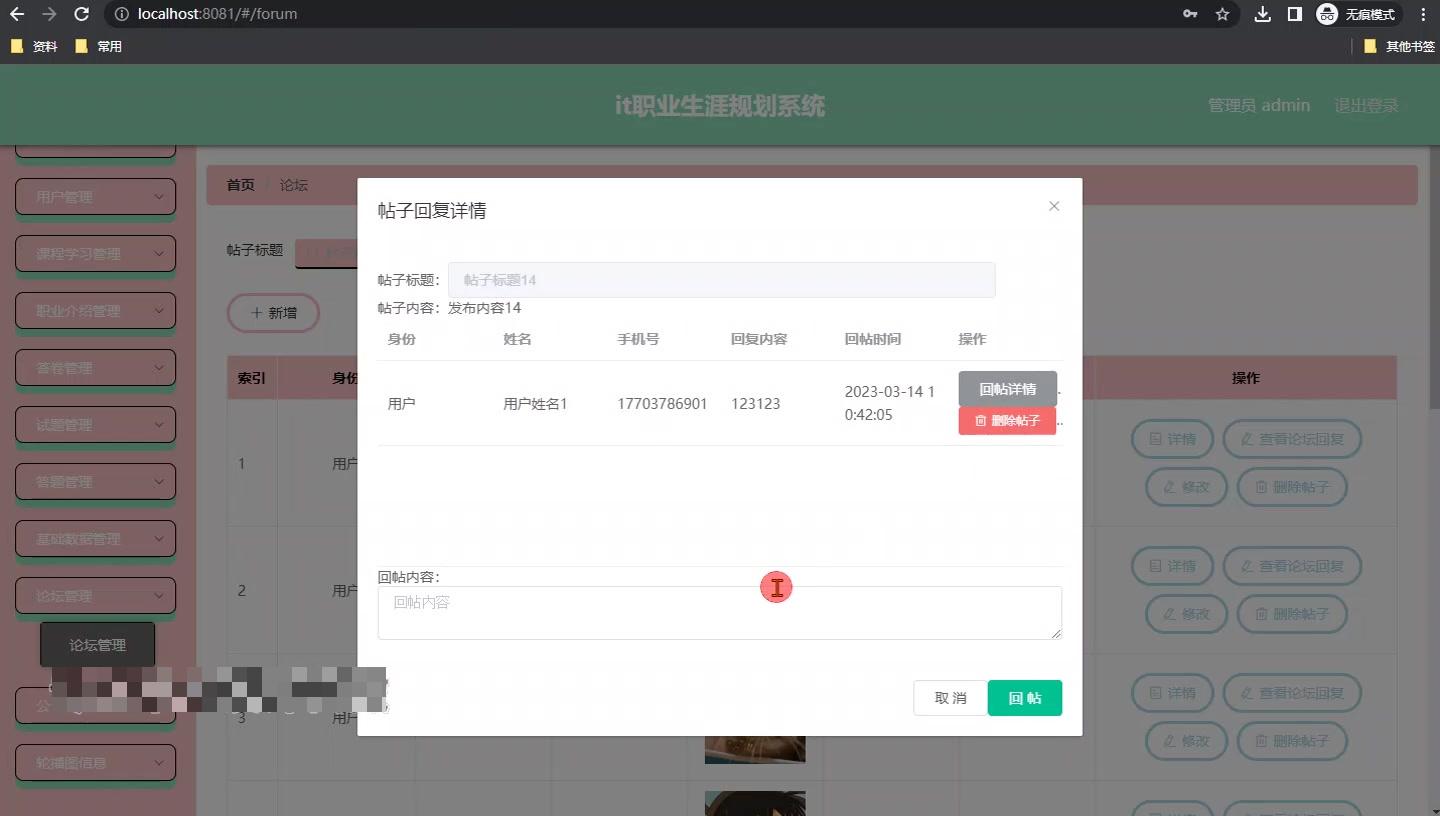Click 查看论坛回复 in table row 1
Viewport: 1440px width, 816px height.
[x=1292, y=439]
